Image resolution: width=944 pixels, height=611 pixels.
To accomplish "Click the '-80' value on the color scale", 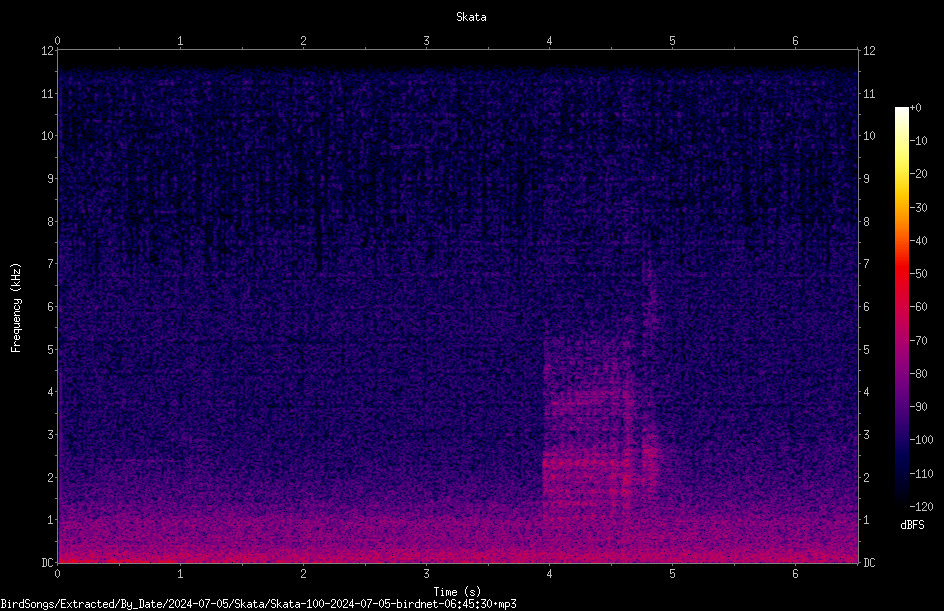I will (x=918, y=374).
